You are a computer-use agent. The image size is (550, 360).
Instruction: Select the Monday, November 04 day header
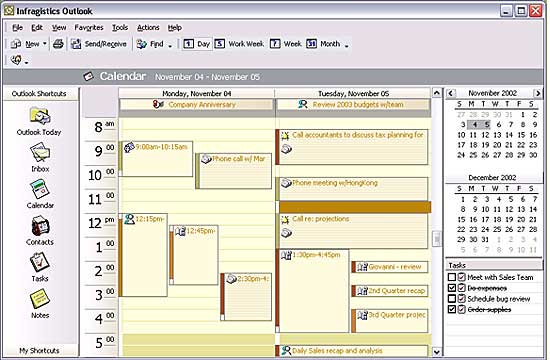[x=196, y=93]
